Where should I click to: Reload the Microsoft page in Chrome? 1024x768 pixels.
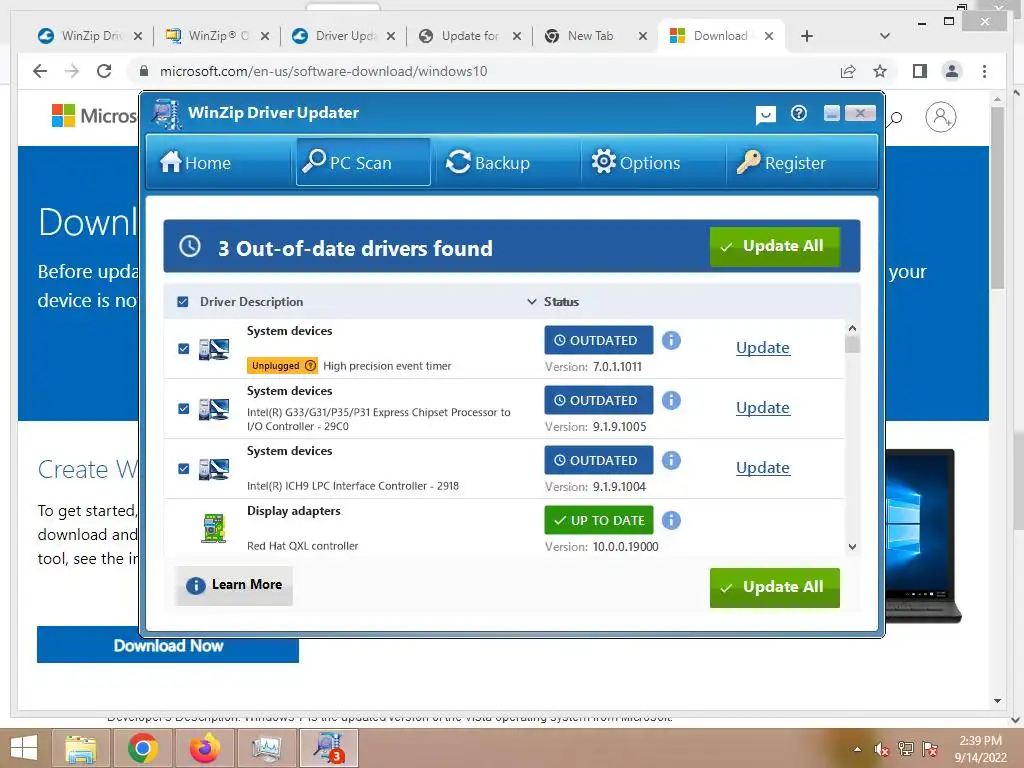click(104, 71)
